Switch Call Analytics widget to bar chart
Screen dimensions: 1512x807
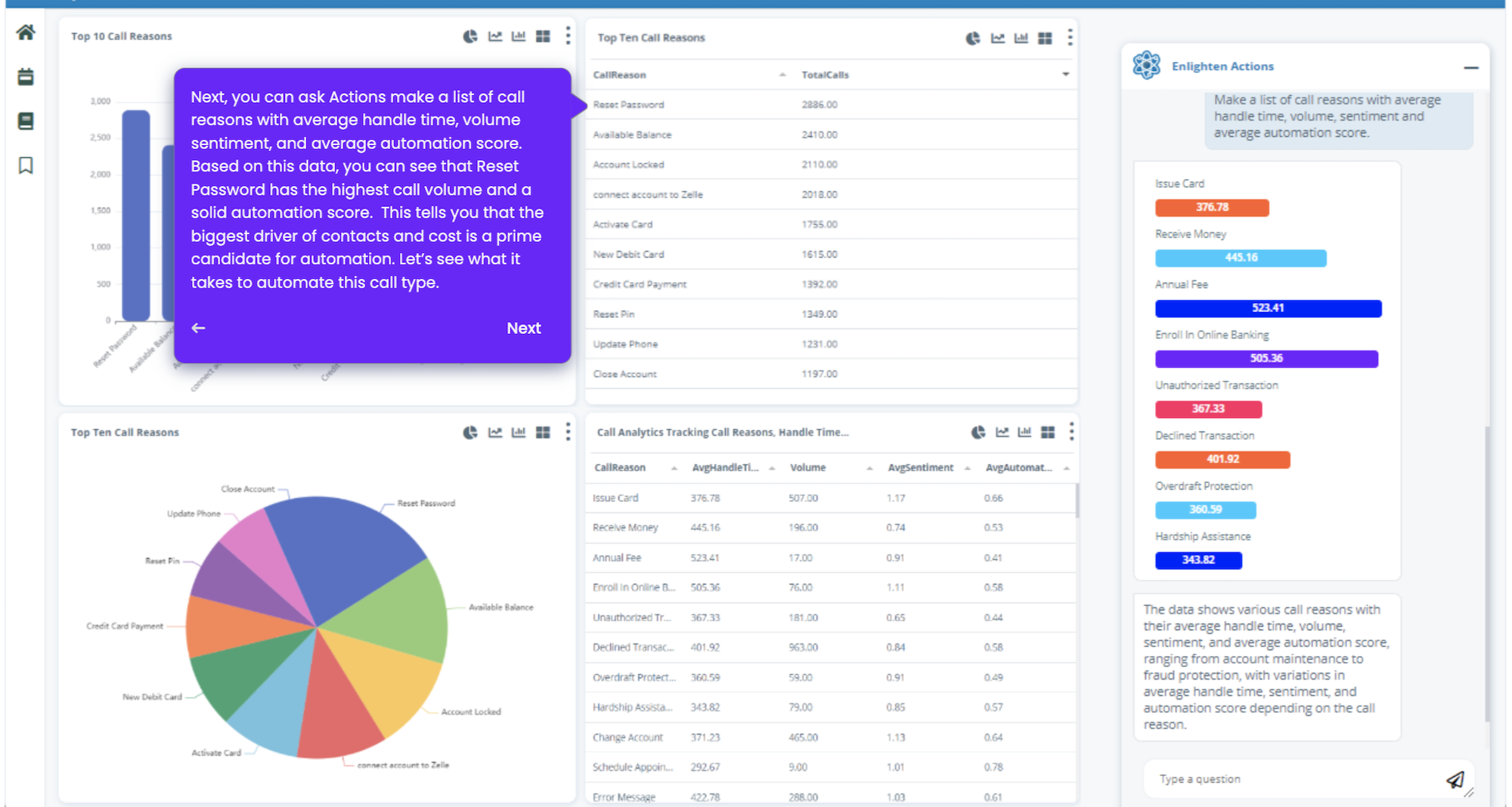tap(1024, 432)
